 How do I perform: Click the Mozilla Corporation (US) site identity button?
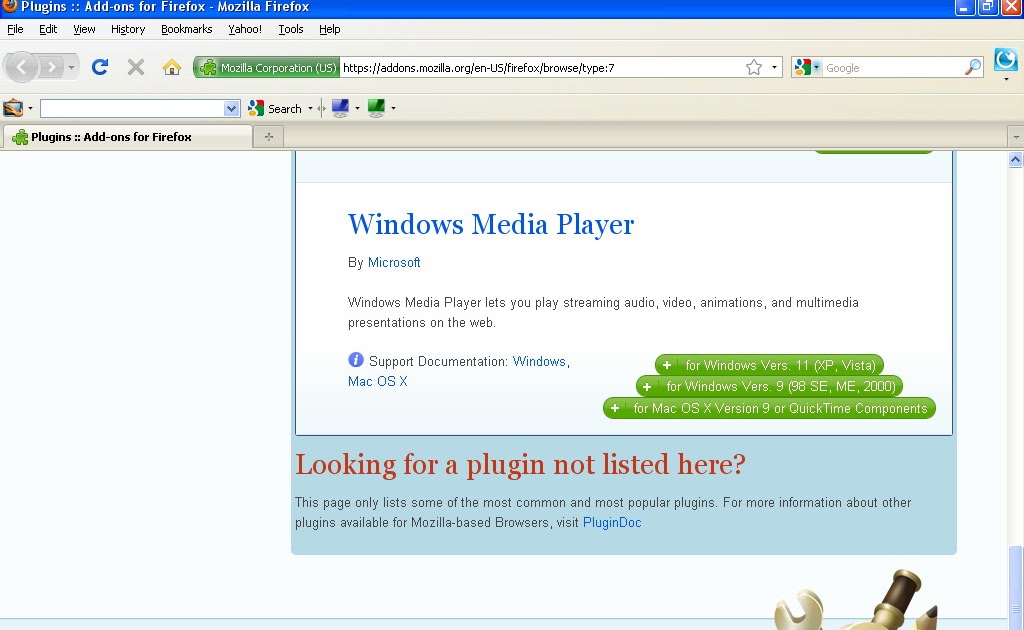pyautogui.click(x=266, y=67)
